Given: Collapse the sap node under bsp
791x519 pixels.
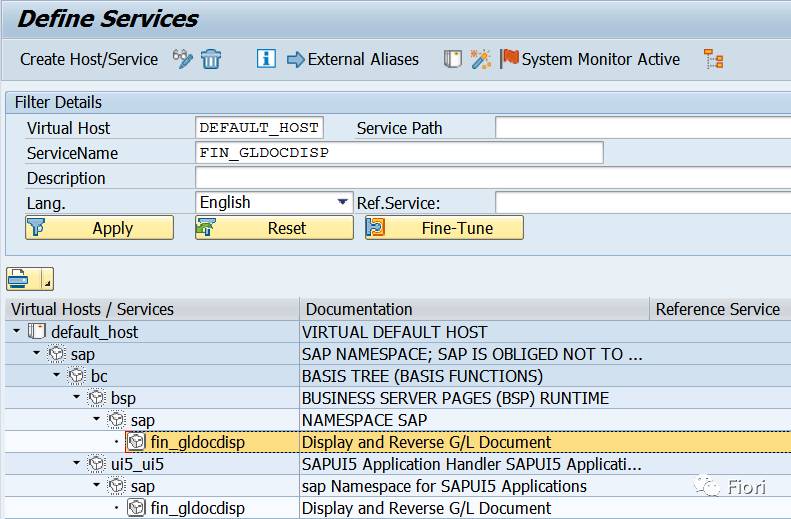Looking at the screenshot, I should coord(97,419).
